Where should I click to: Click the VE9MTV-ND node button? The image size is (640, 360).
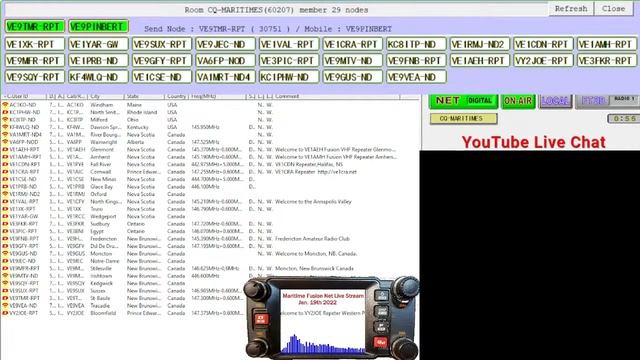tap(353, 60)
